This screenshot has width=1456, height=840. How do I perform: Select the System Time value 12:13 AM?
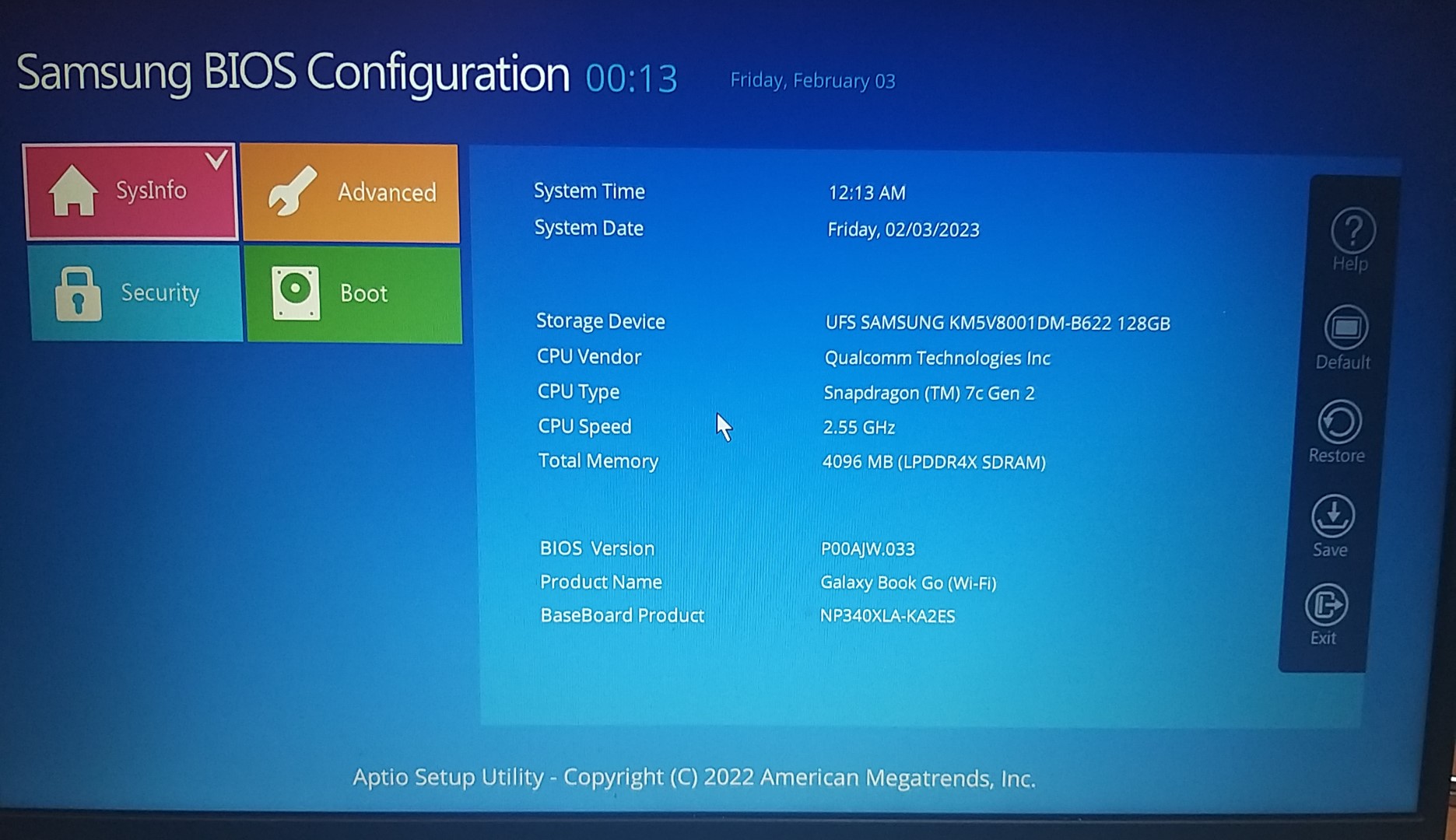pos(866,193)
